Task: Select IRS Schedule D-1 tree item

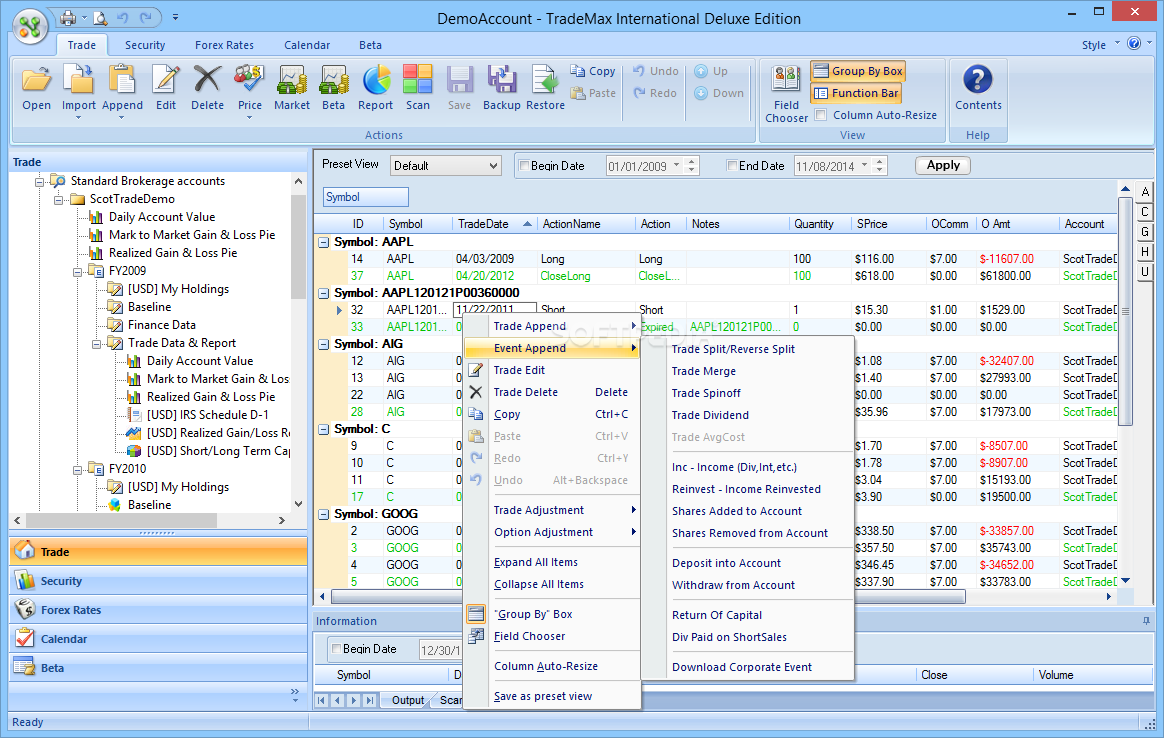Action: pos(208,414)
